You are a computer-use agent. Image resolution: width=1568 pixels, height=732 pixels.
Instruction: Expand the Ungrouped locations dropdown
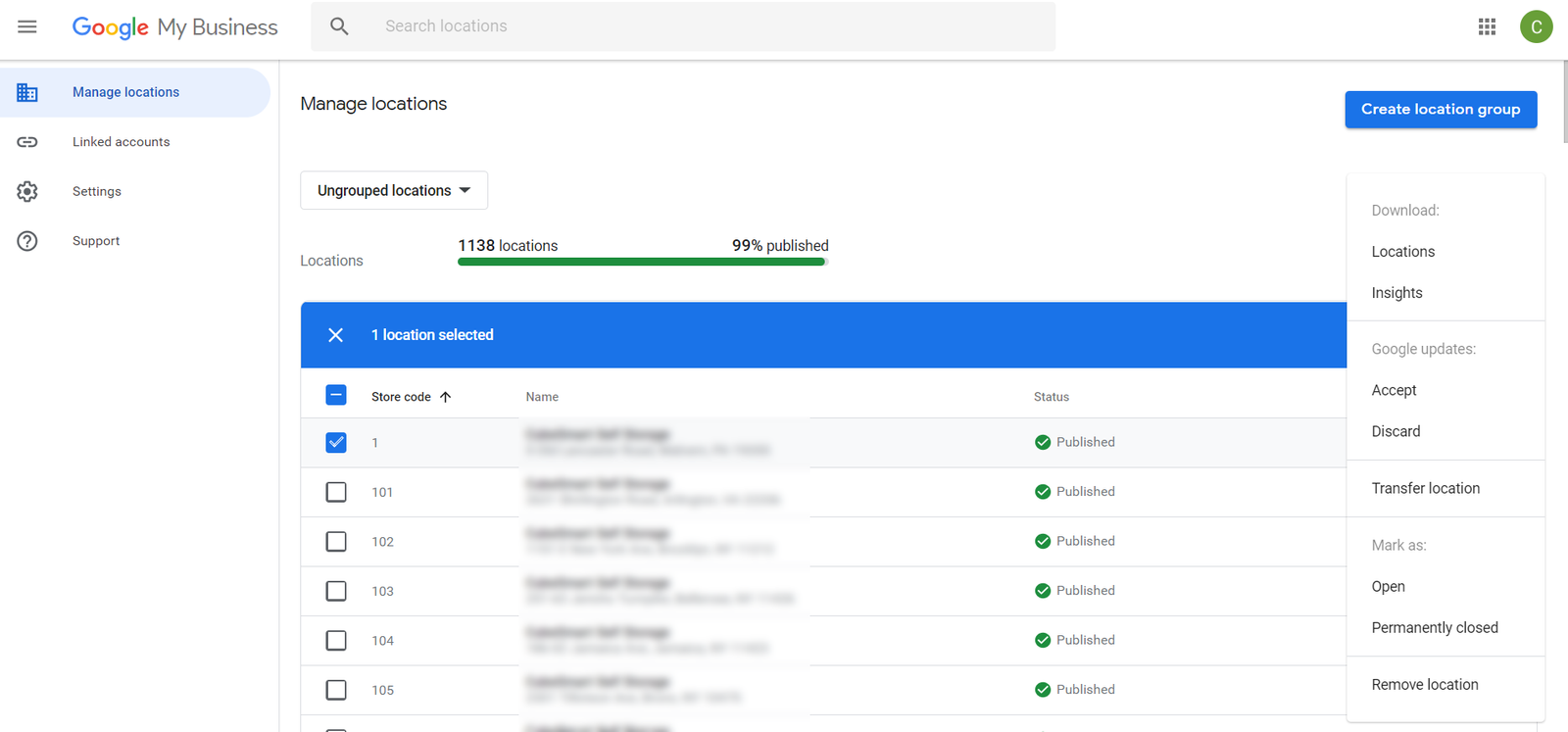click(x=394, y=190)
